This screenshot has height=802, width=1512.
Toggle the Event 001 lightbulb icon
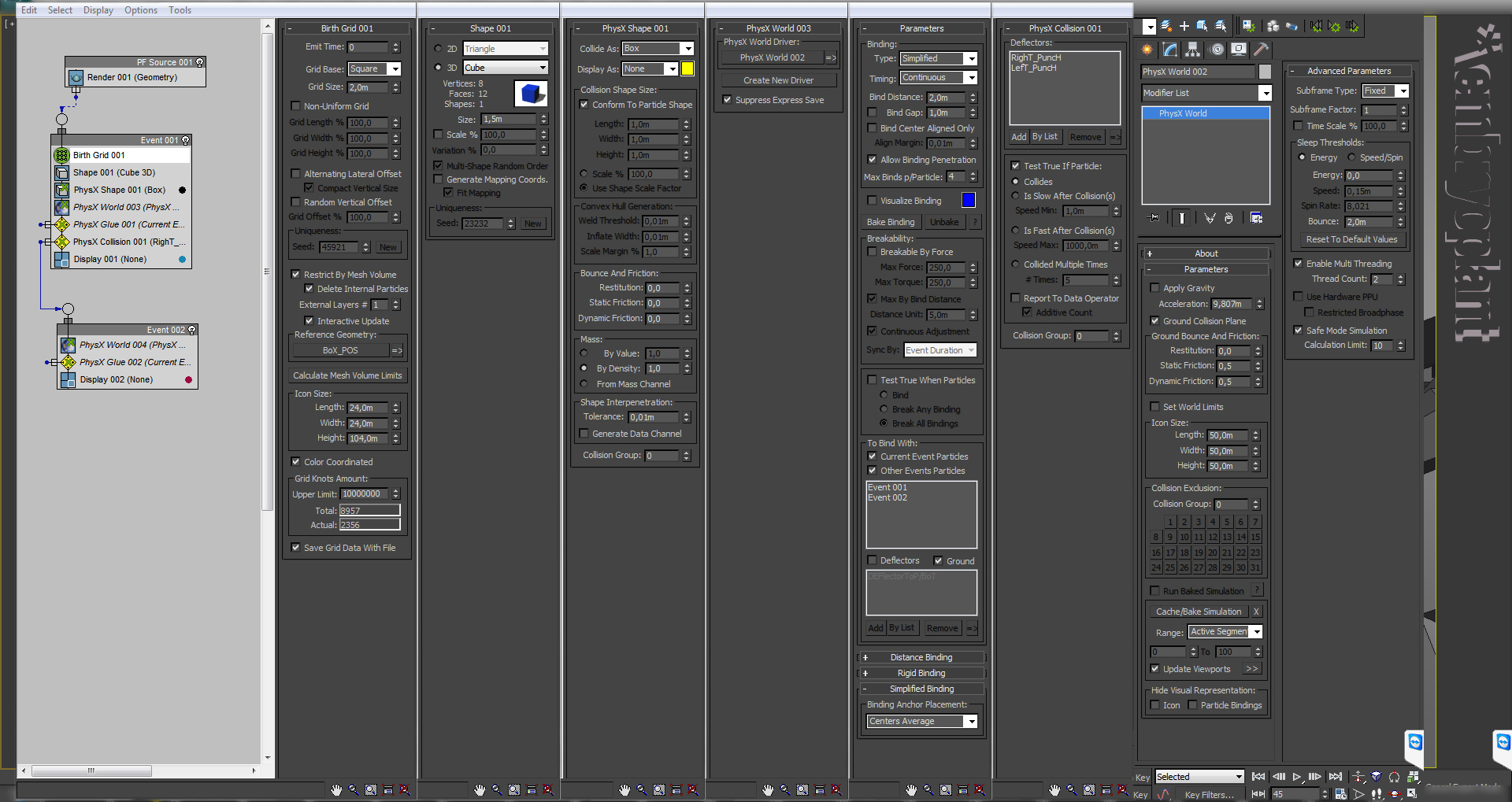click(186, 140)
